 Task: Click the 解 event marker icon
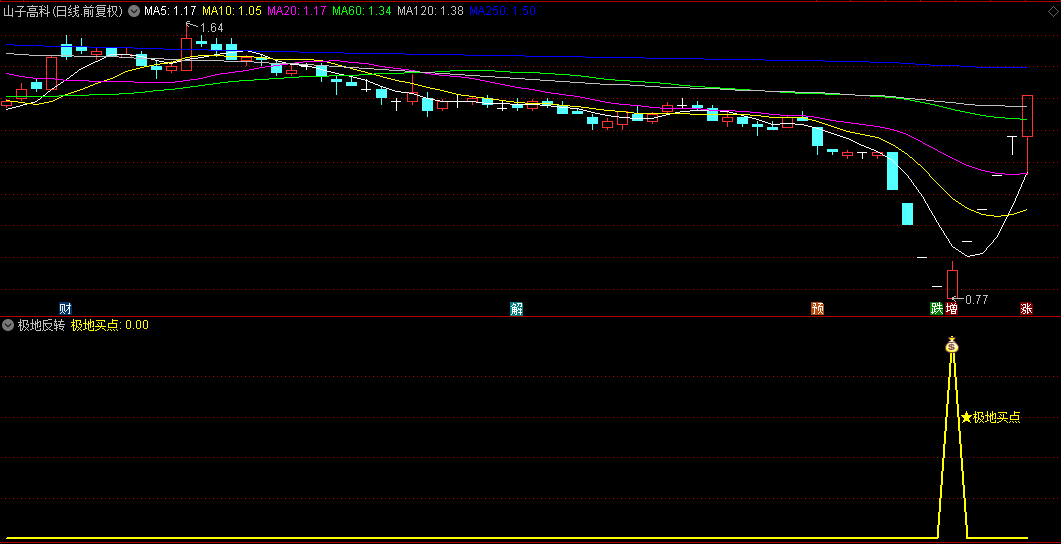pos(516,309)
